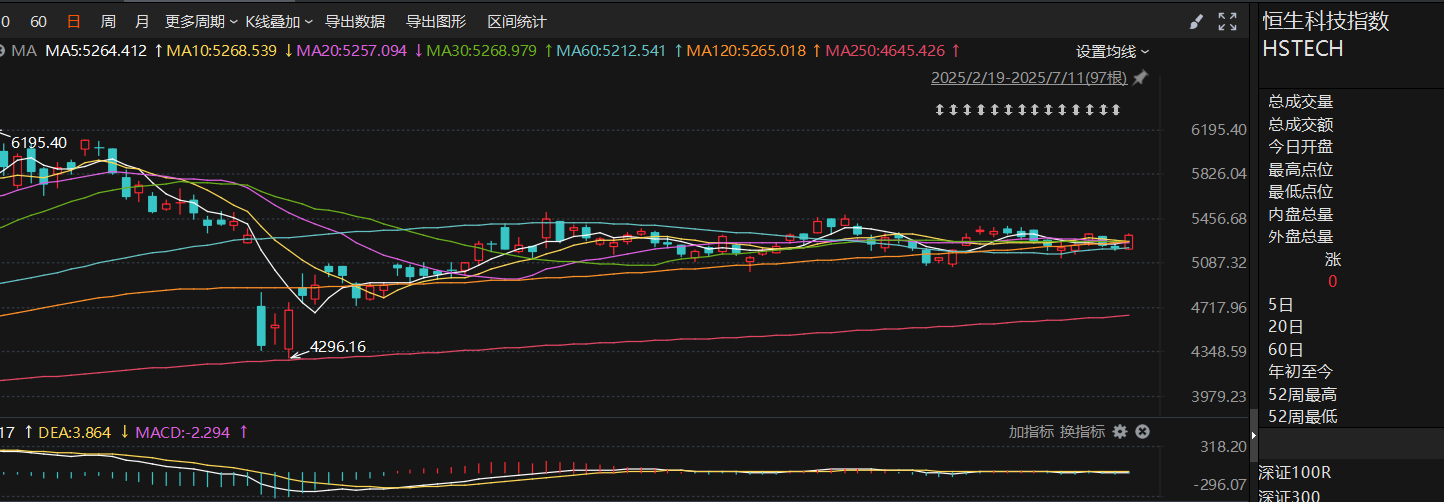Select the 52周最高 row
This screenshot has width=1444, height=502.
pyautogui.click(x=1302, y=394)
